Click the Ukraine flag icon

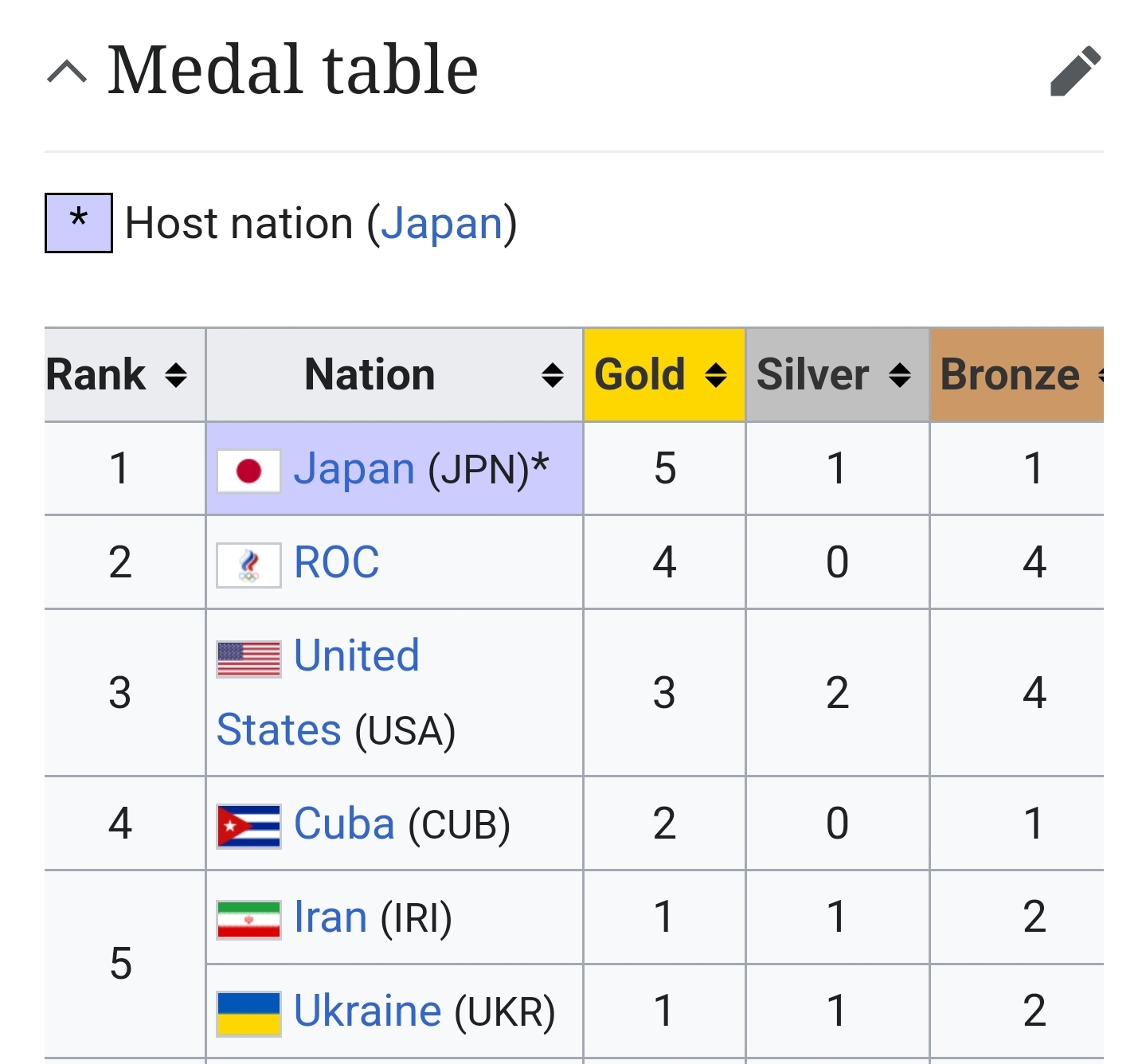coord(248,1013)
